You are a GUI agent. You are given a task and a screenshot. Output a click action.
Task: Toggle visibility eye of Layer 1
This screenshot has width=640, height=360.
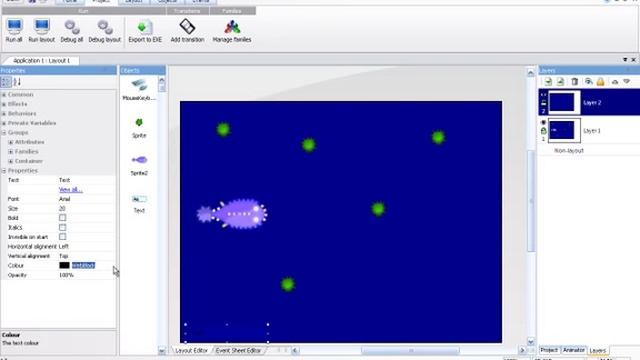click(x=543, y=122)
